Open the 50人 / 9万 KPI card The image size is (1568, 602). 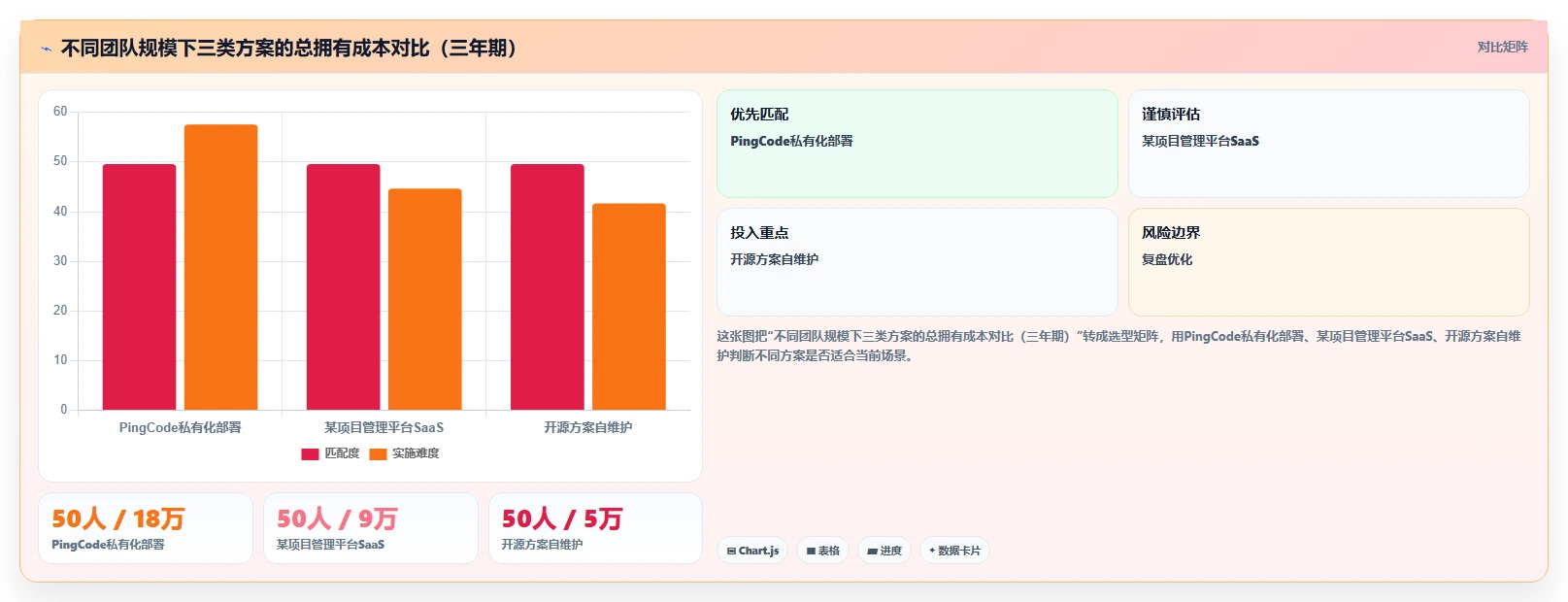pyautogui.click(x=371, y=528)
